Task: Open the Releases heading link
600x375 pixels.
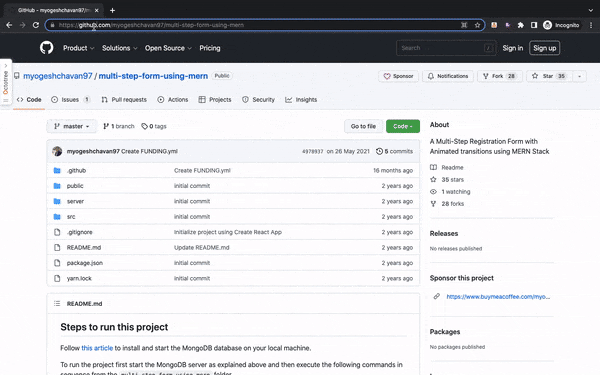Action: coord(444,233)
